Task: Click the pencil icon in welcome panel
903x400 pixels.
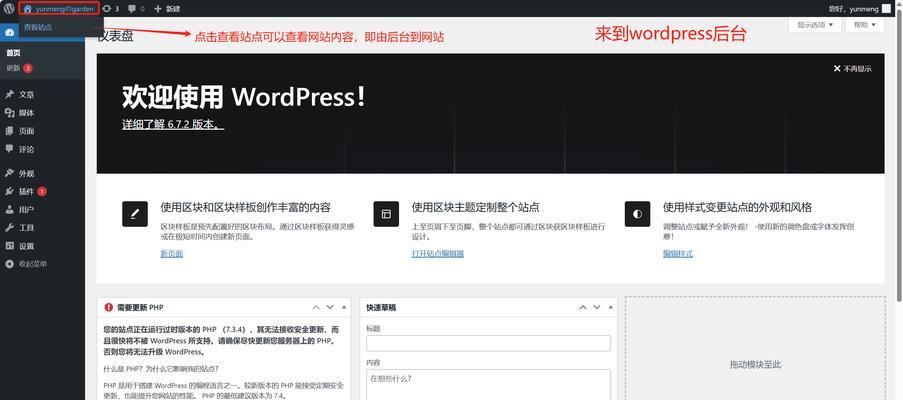Action: [135, 214]
